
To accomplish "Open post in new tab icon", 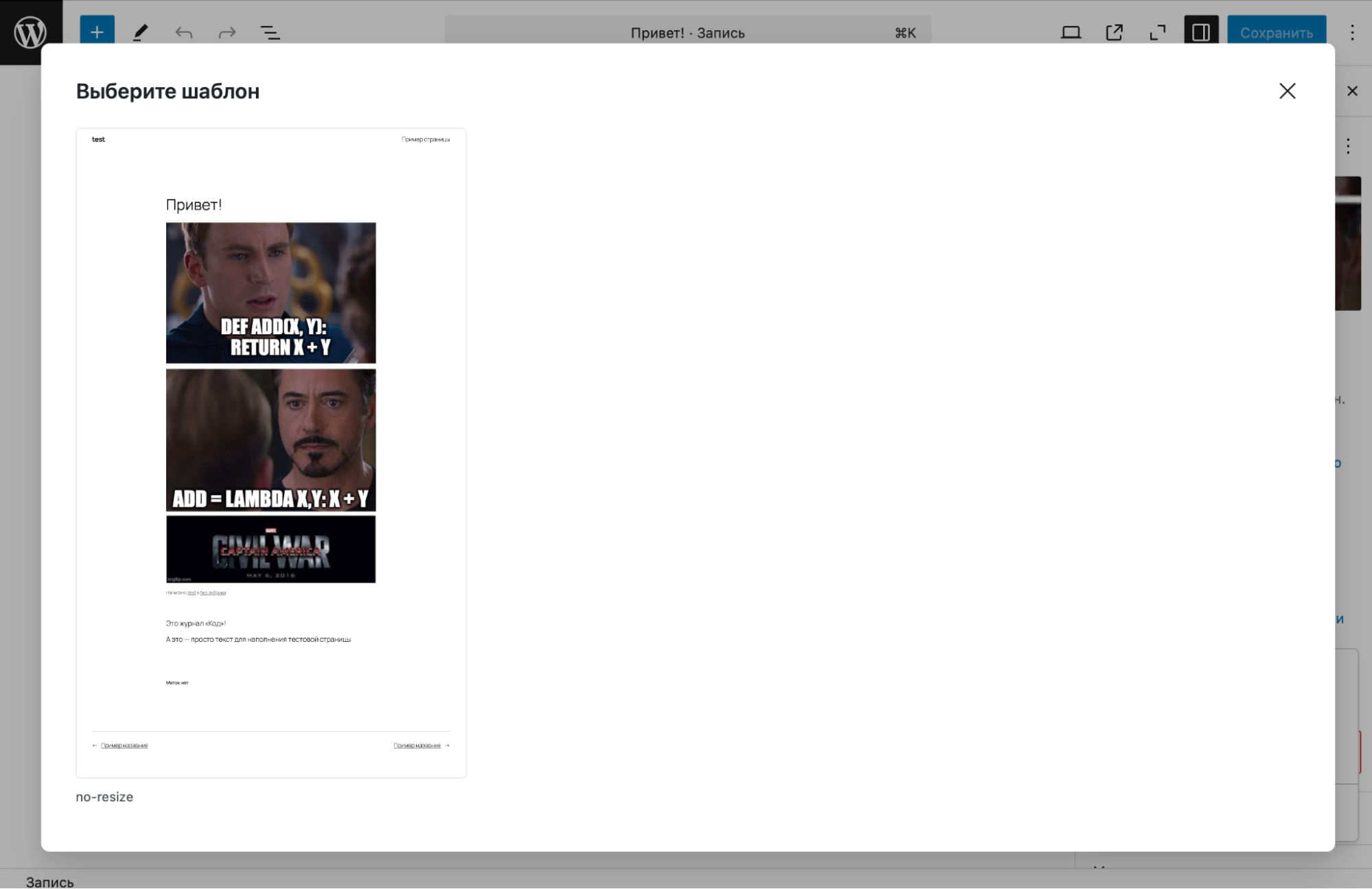I will (x=1114, y=32).
